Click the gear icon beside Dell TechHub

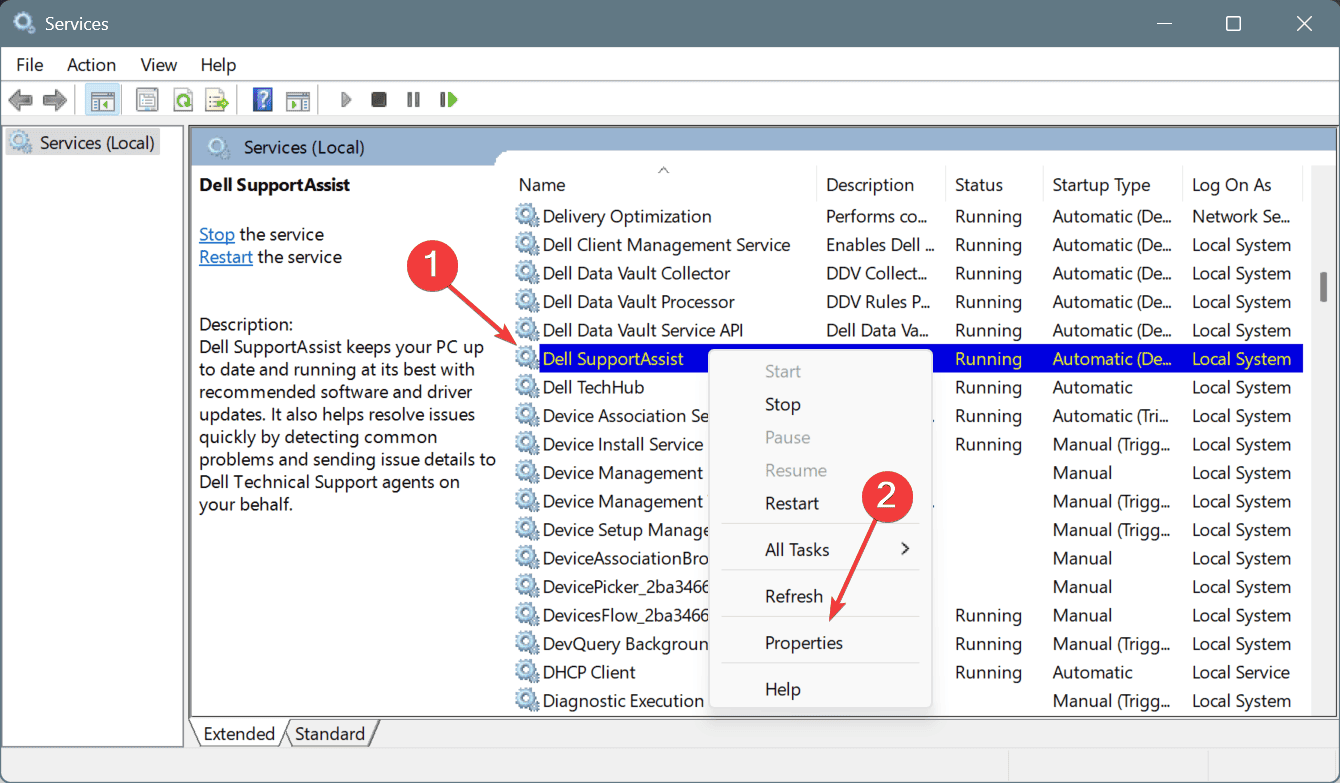click(x=526, y=387)
